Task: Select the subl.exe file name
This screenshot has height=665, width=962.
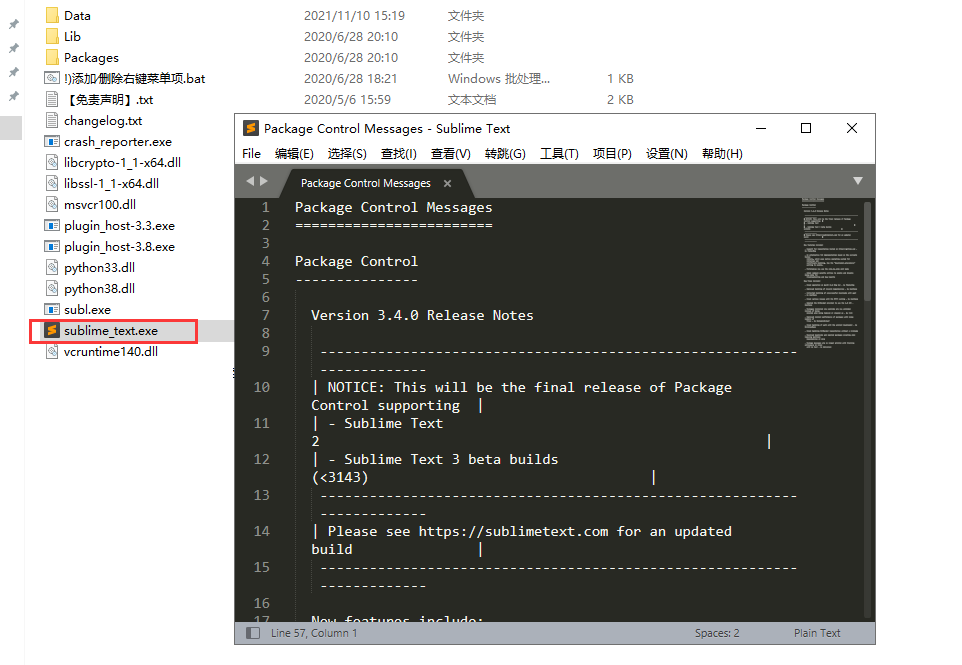Action: (87, 310)
